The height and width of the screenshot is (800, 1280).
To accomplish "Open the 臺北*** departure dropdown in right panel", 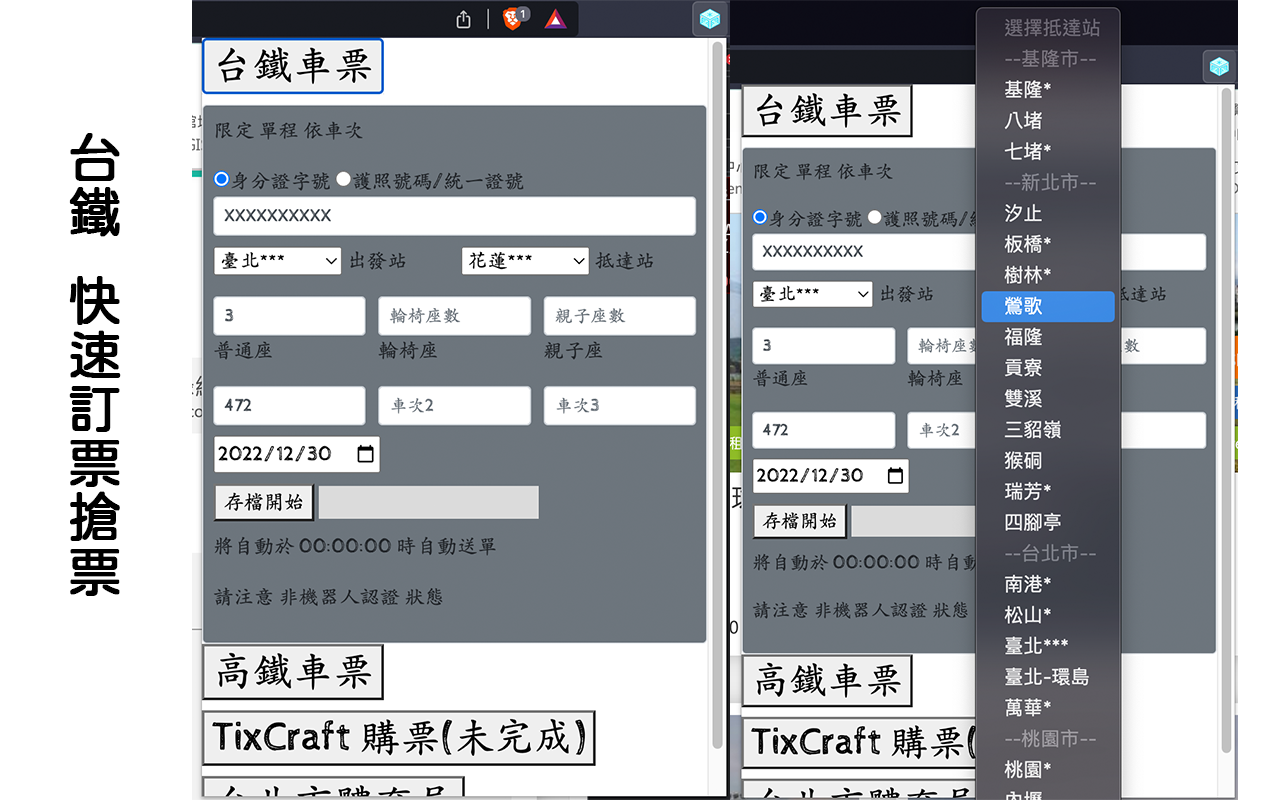I will point(813,294).
